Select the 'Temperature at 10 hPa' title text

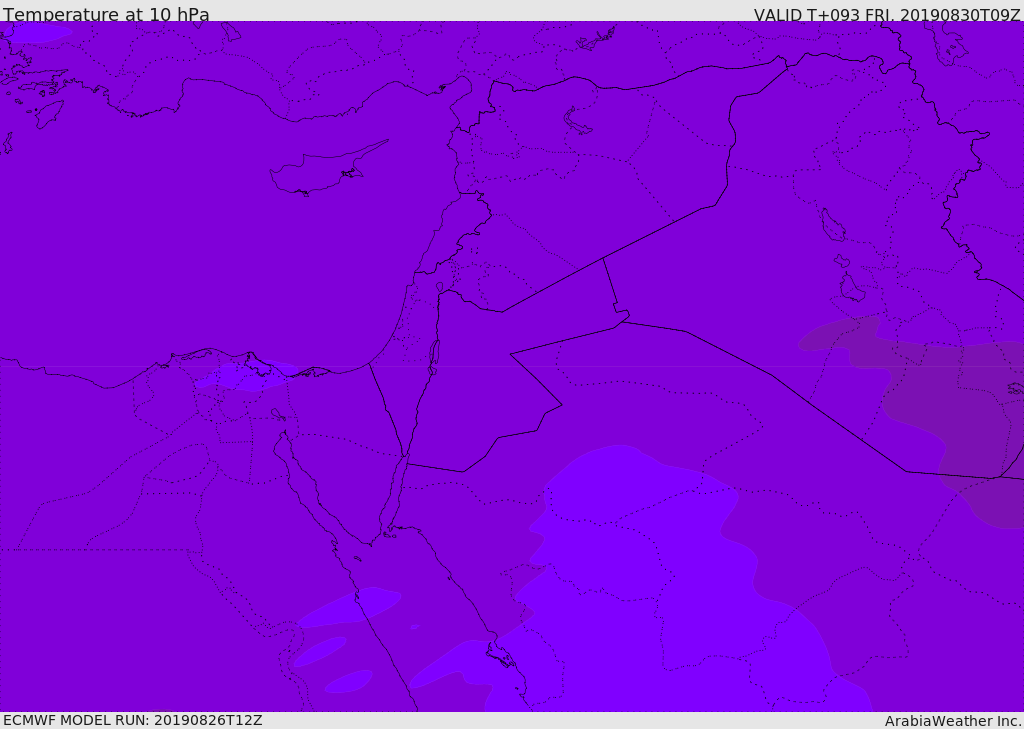click(x=106, y=14)
